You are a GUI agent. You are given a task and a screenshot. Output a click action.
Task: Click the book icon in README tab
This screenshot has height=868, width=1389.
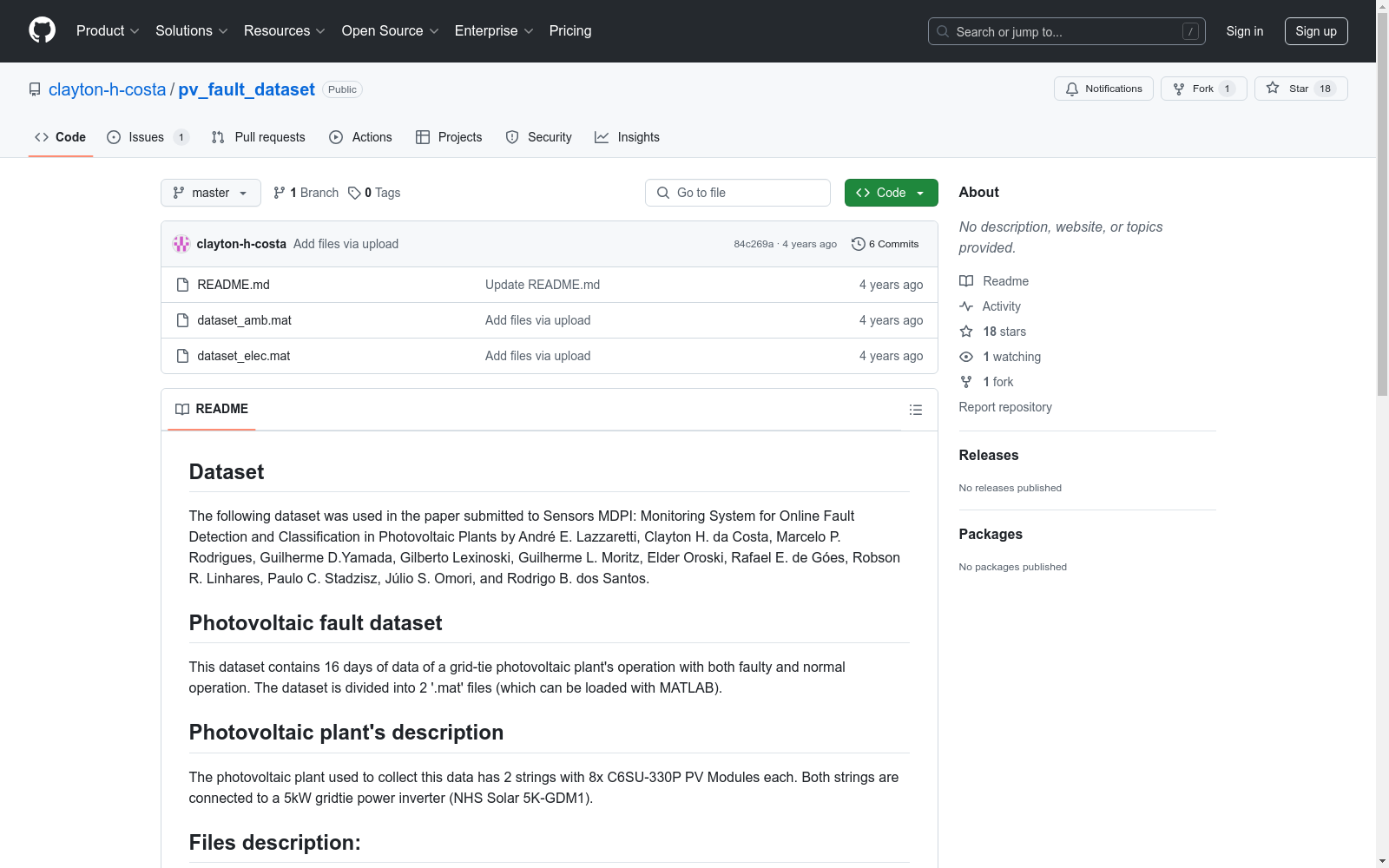182,409
